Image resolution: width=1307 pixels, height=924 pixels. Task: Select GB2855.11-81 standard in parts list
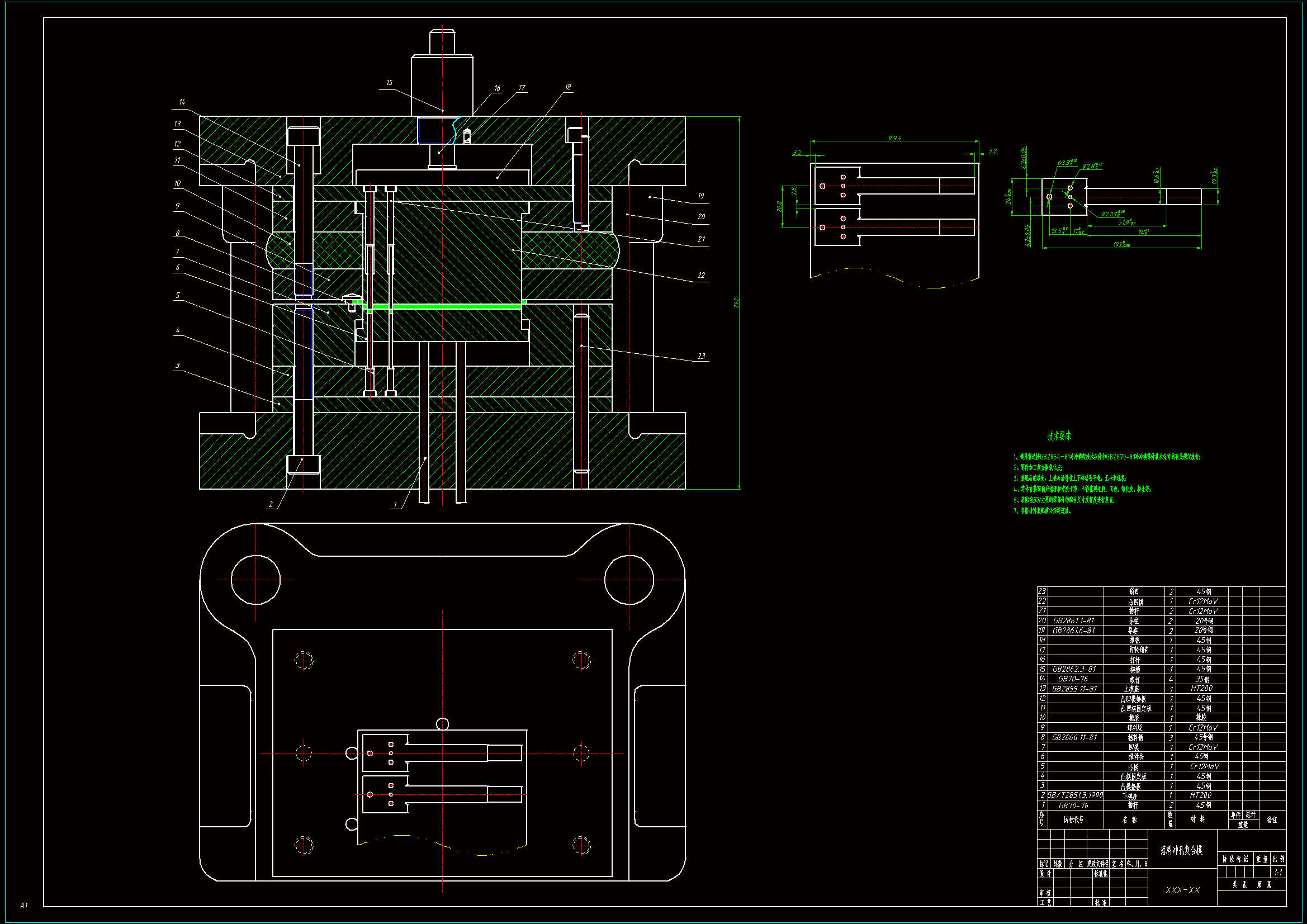pos(1074,688)
